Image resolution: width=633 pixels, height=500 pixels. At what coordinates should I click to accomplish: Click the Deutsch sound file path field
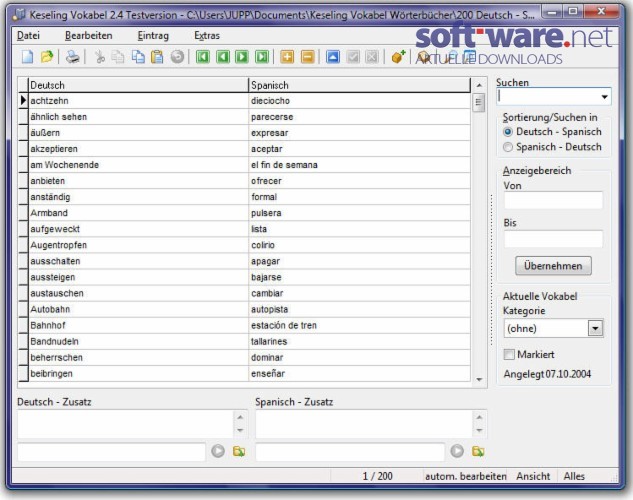click(x=111, y=452)
